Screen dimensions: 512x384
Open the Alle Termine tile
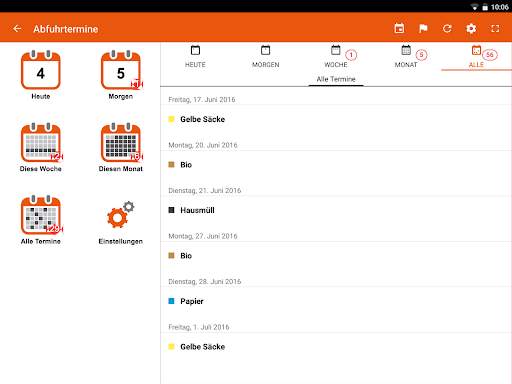point(41,220)
